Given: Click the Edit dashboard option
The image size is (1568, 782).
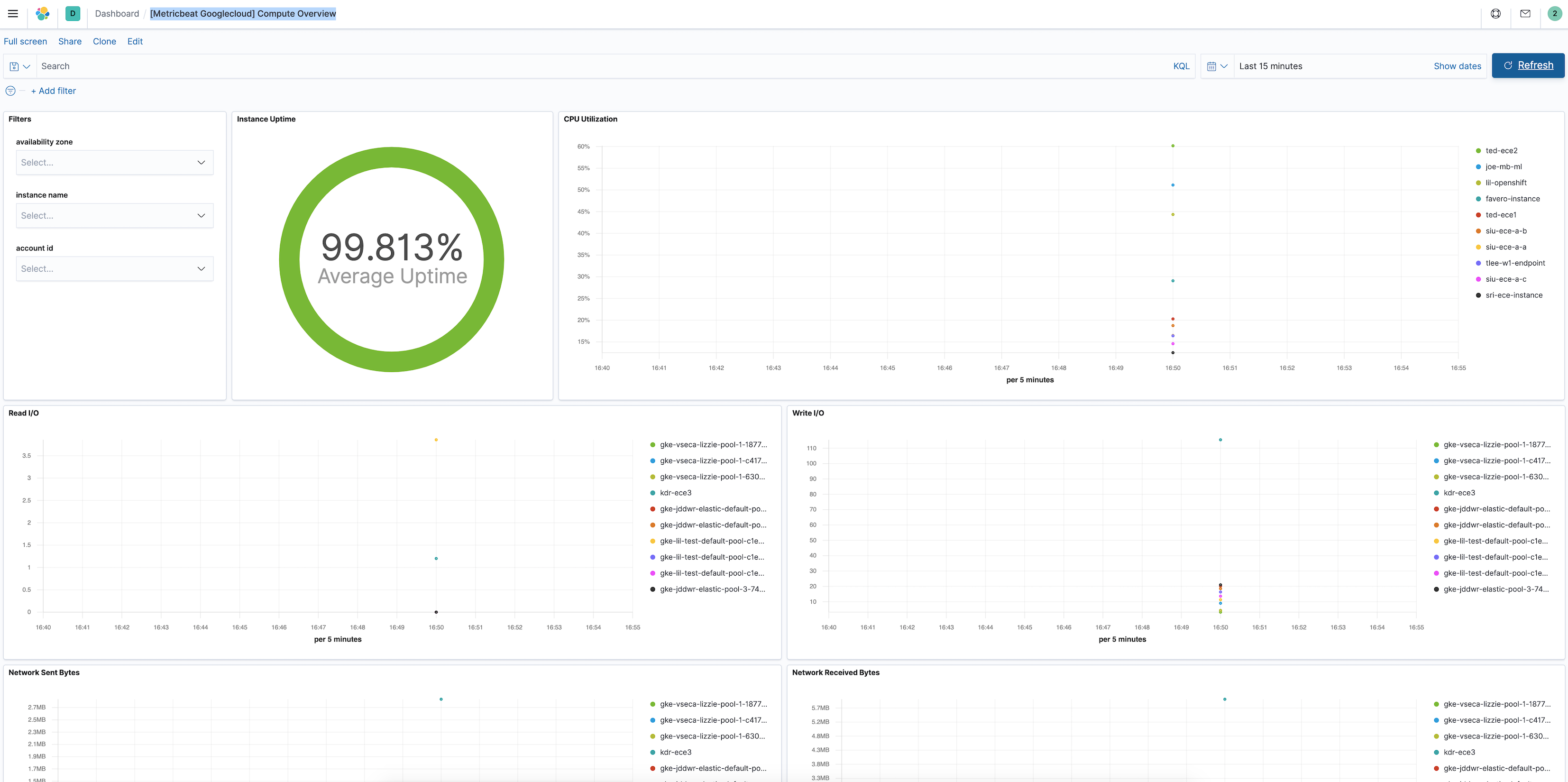Looking at the screenshot, I should click(134, 41).
